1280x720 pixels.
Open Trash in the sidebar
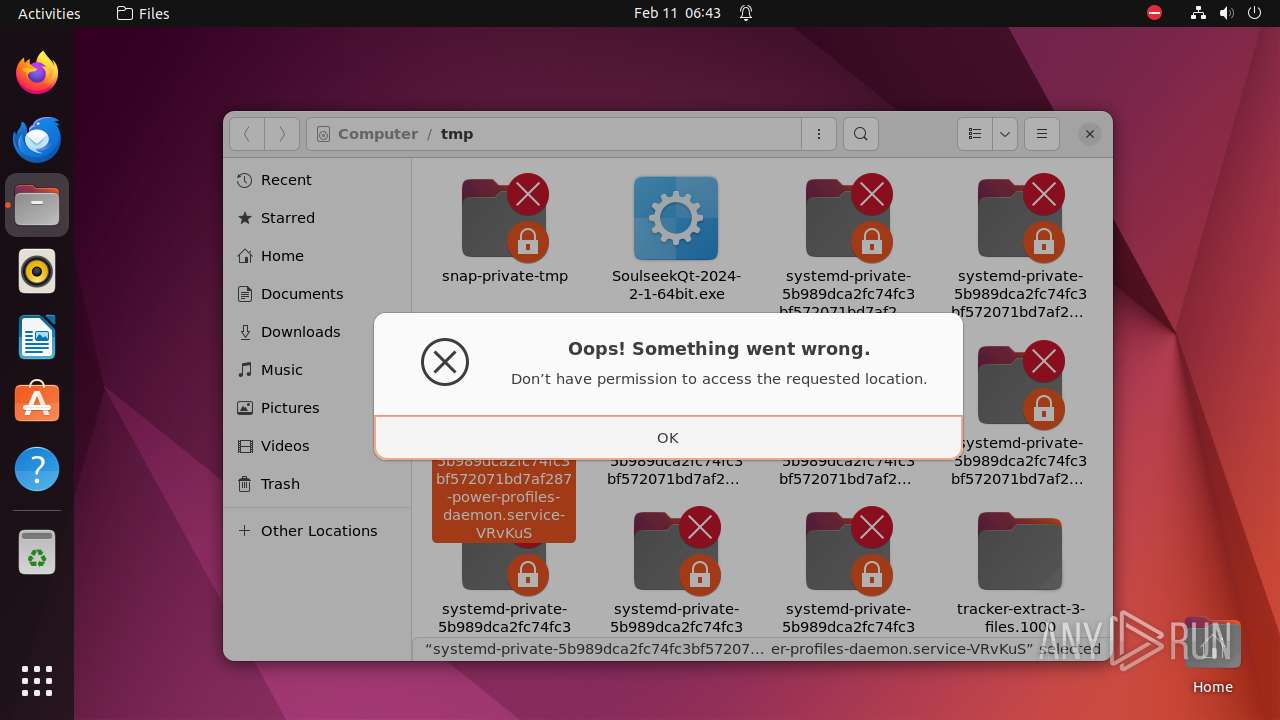319,484
